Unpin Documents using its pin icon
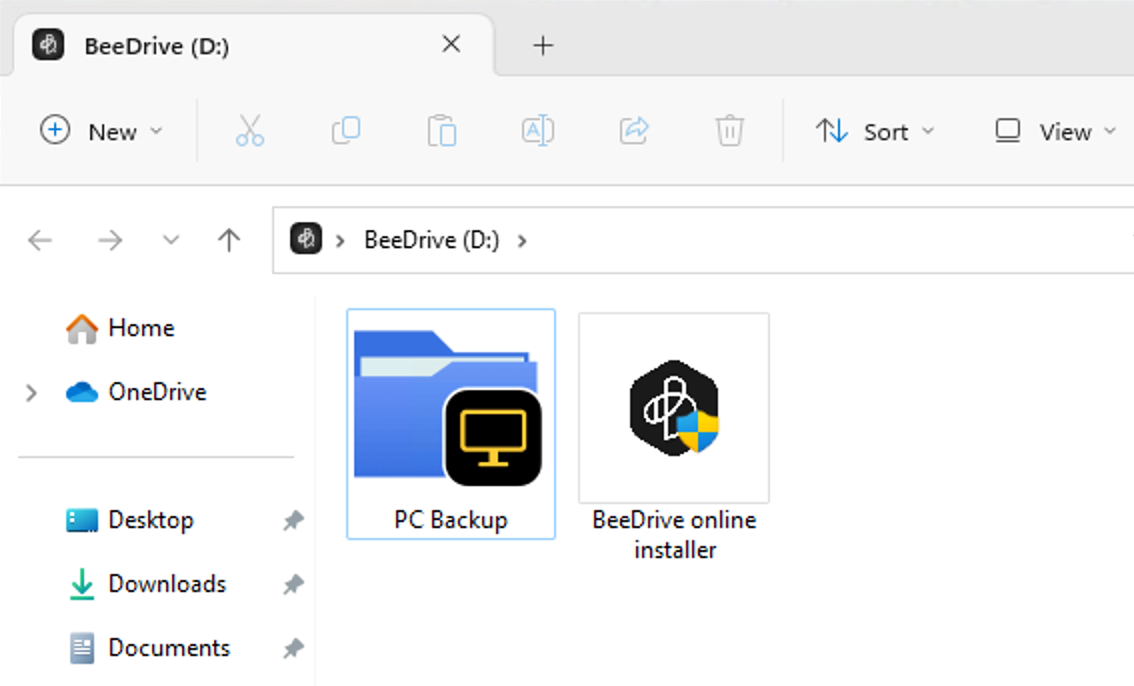 (x=293, y=648)
